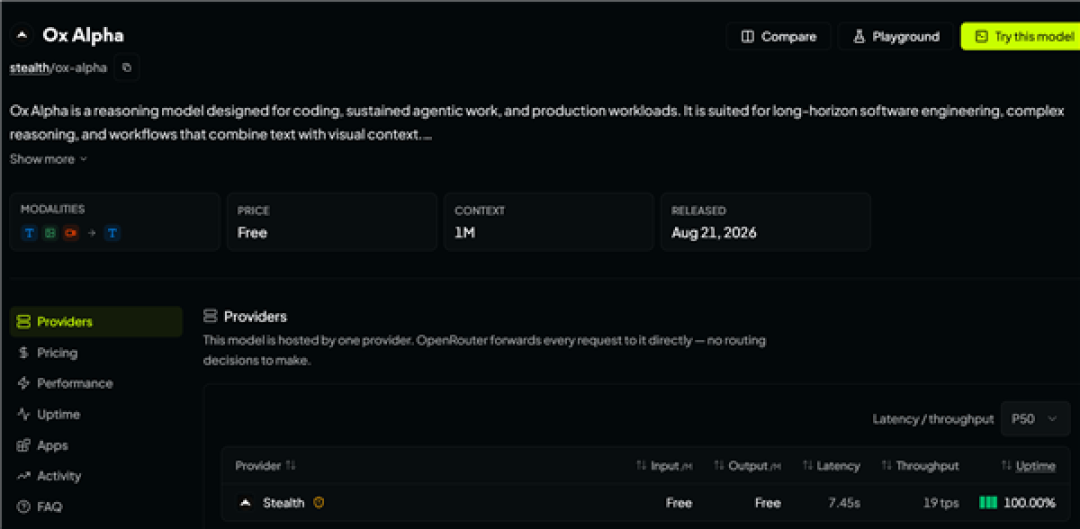The height and width of the screenshot is (529, 1080).
Task: Click the text input modality icon
Action: coord(30,234)
